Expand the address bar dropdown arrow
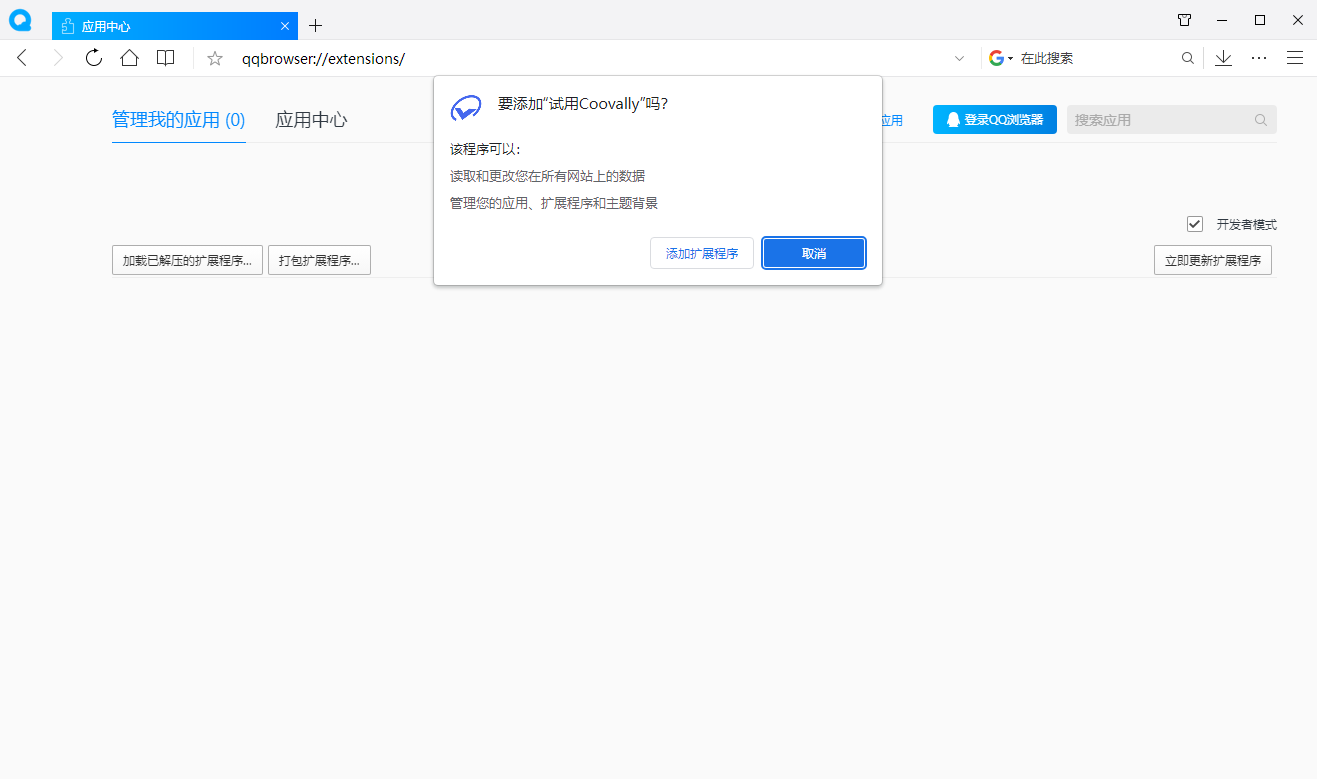The image size is (1317, 779). click(960, 59)
